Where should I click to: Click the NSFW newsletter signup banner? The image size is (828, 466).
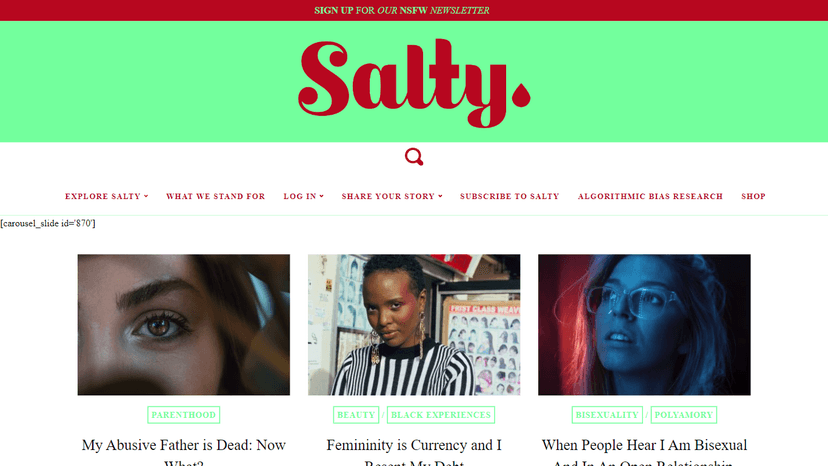tap(402, 10)
